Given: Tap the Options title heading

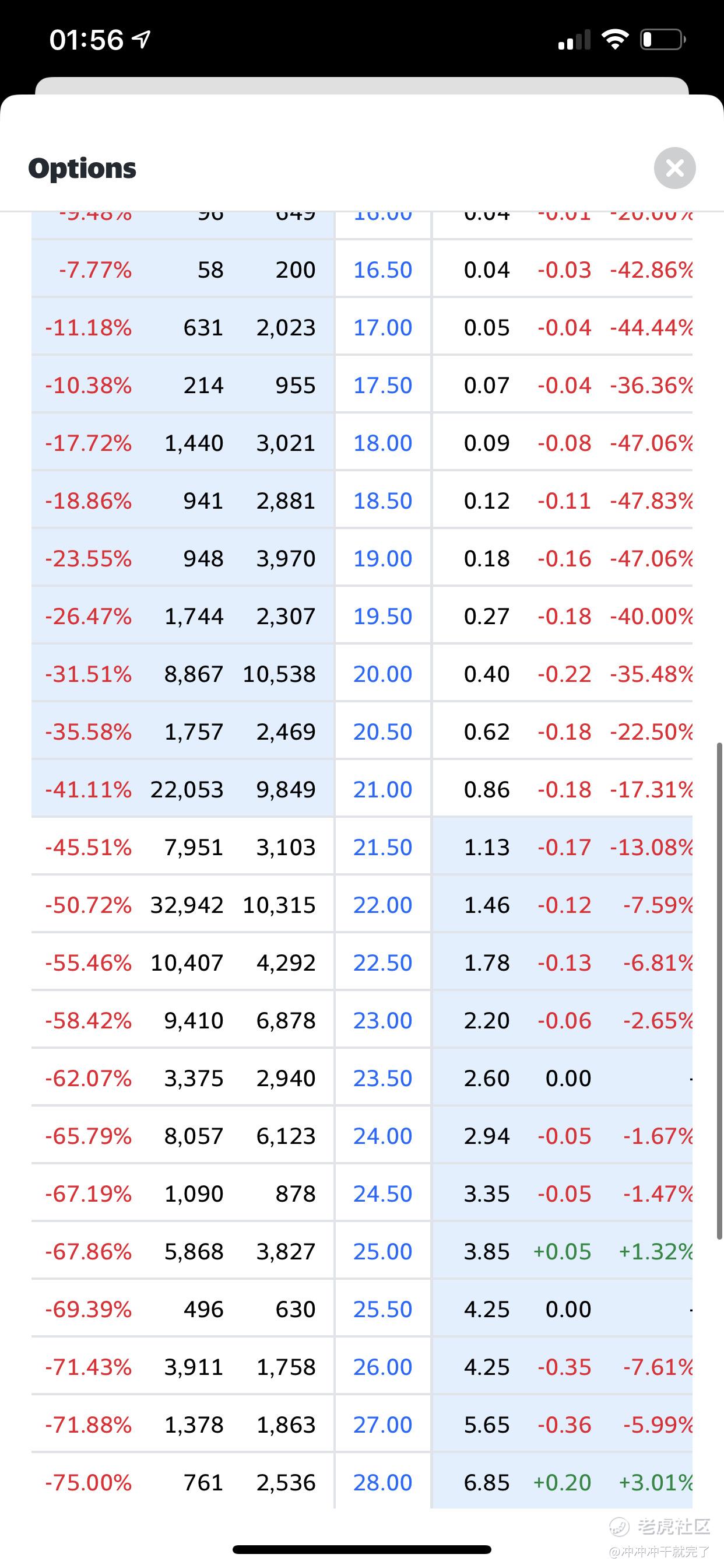Looking at the screenshot, I should coord(82,168).
